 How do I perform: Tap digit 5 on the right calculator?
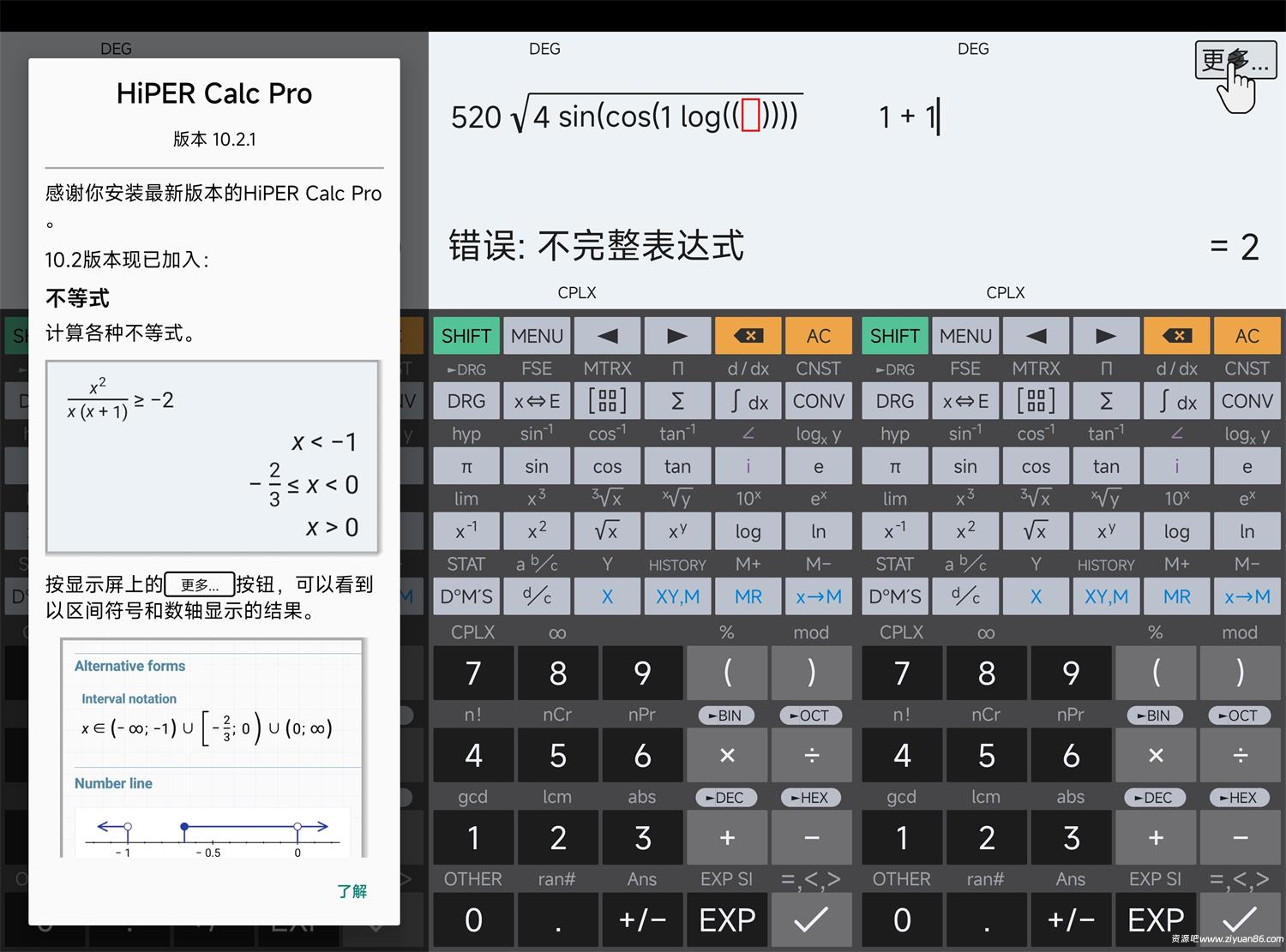[x=987, y=756]
